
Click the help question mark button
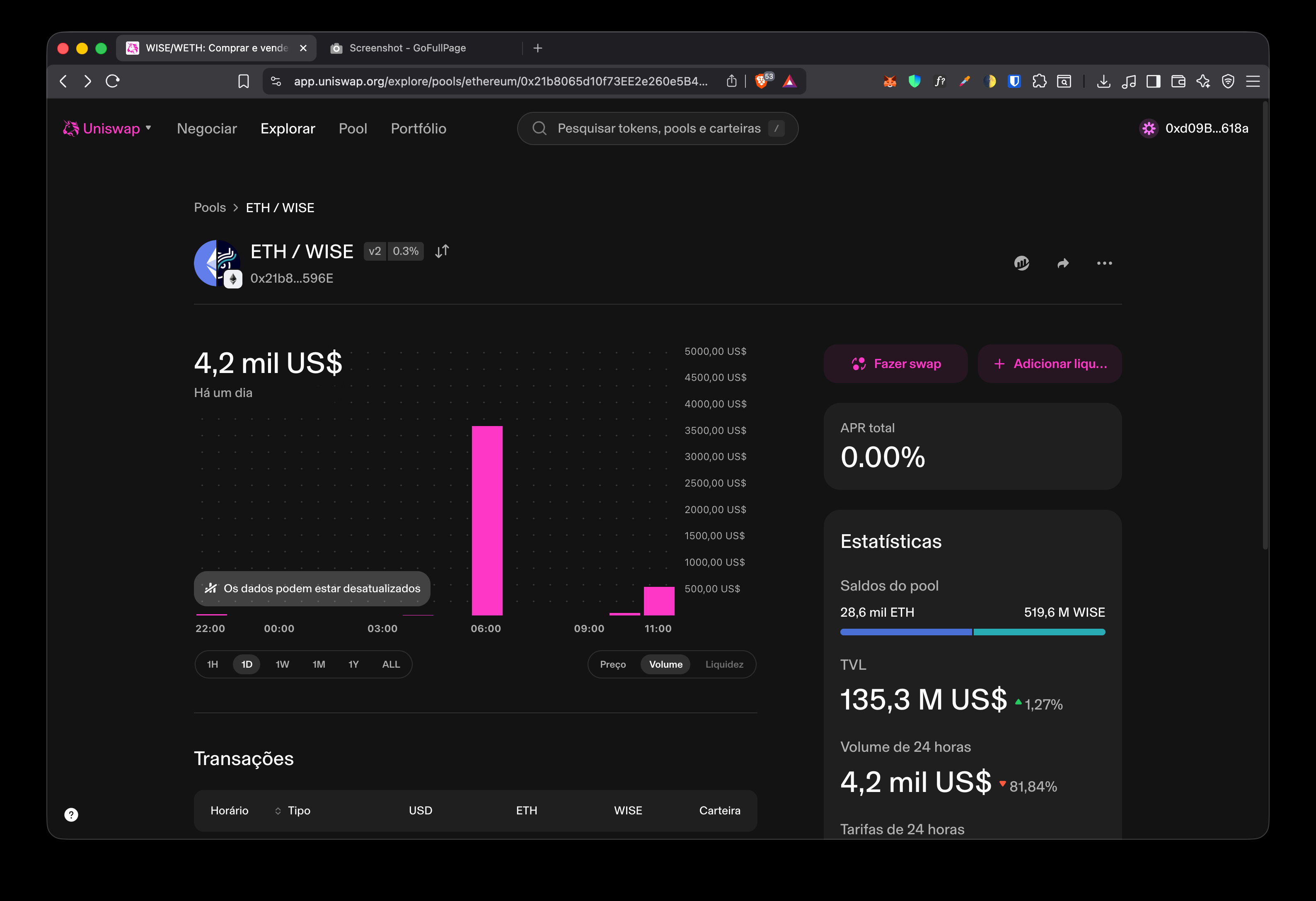tap(71, 814)
